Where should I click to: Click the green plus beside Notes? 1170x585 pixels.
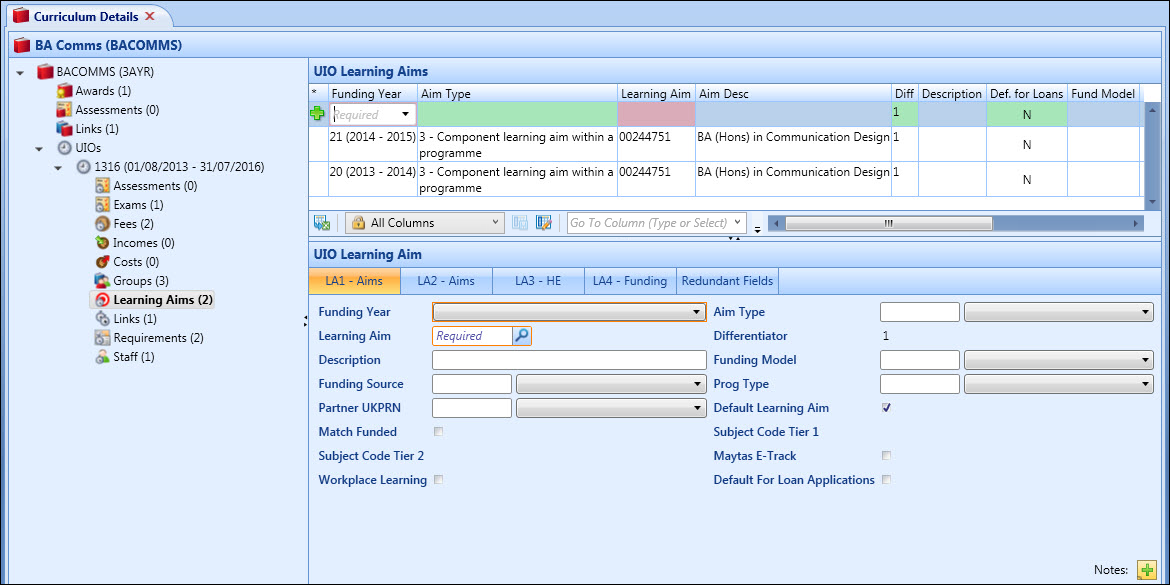(x=1145, y=568)
